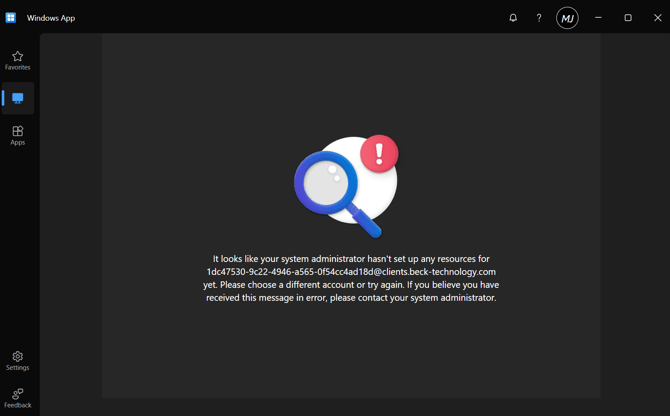Open the MJ account profile menu

(x=567, y=18)
